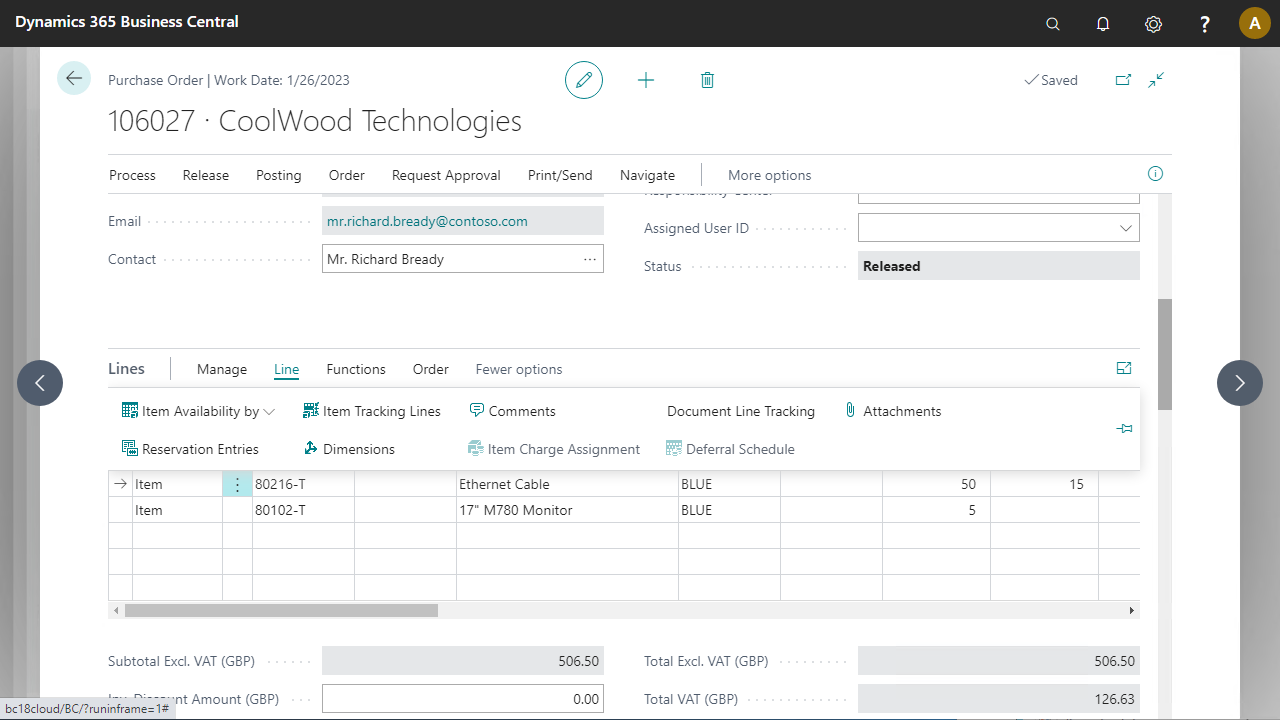Open the search magnifier icon
Screen dimensions: 1280x720
tap(1053, 23)
